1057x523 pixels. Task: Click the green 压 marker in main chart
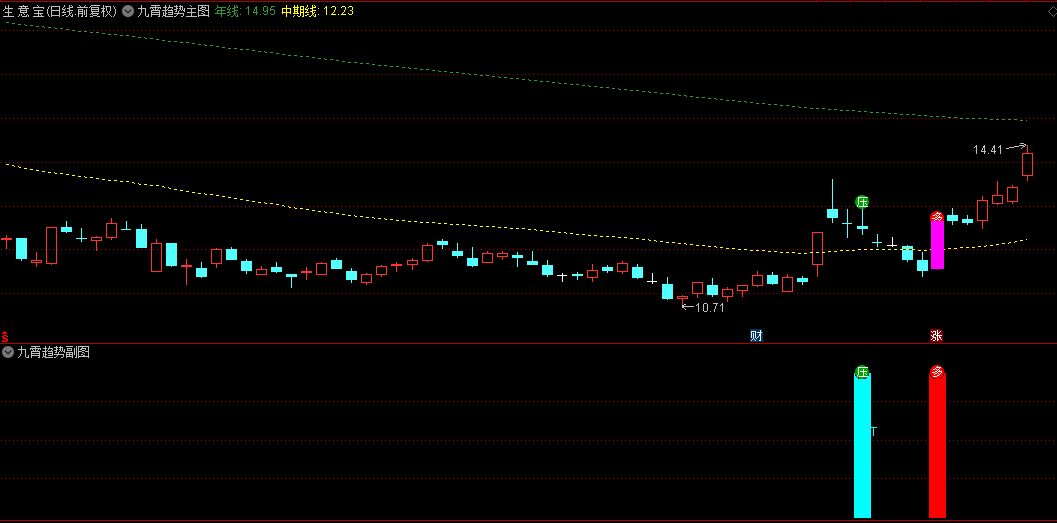tap(862, 202)
